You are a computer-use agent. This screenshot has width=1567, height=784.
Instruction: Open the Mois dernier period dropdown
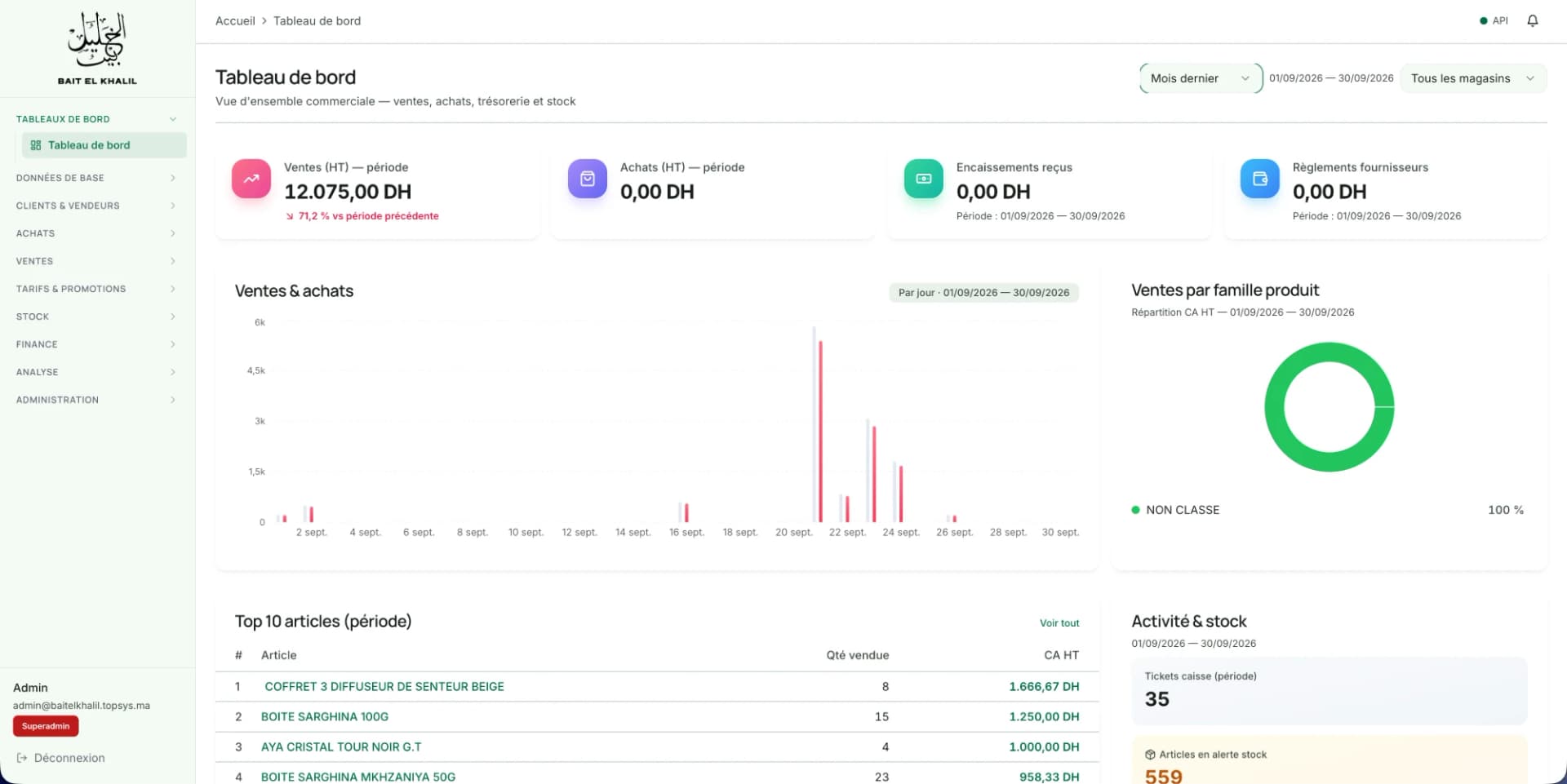tap(1201, 78)
